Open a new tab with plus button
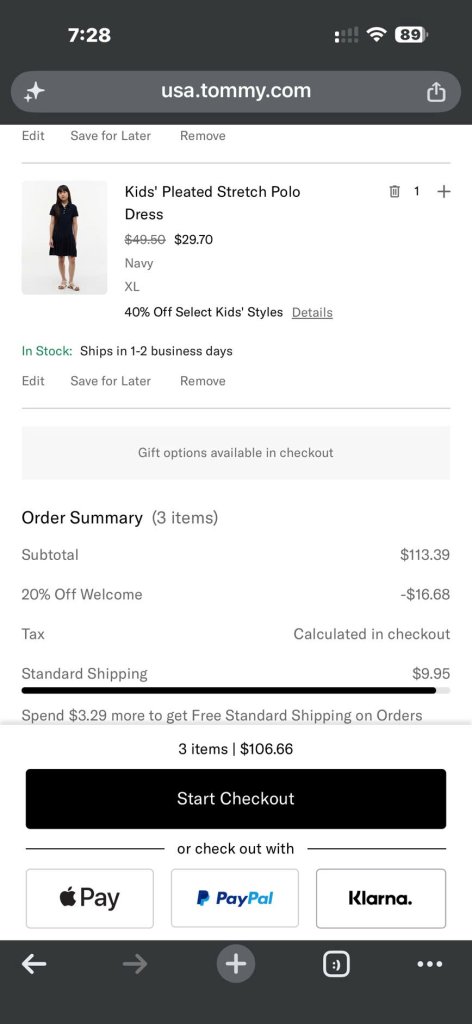Viewport: 472px width, 1024px height. (x=236, y=963)
